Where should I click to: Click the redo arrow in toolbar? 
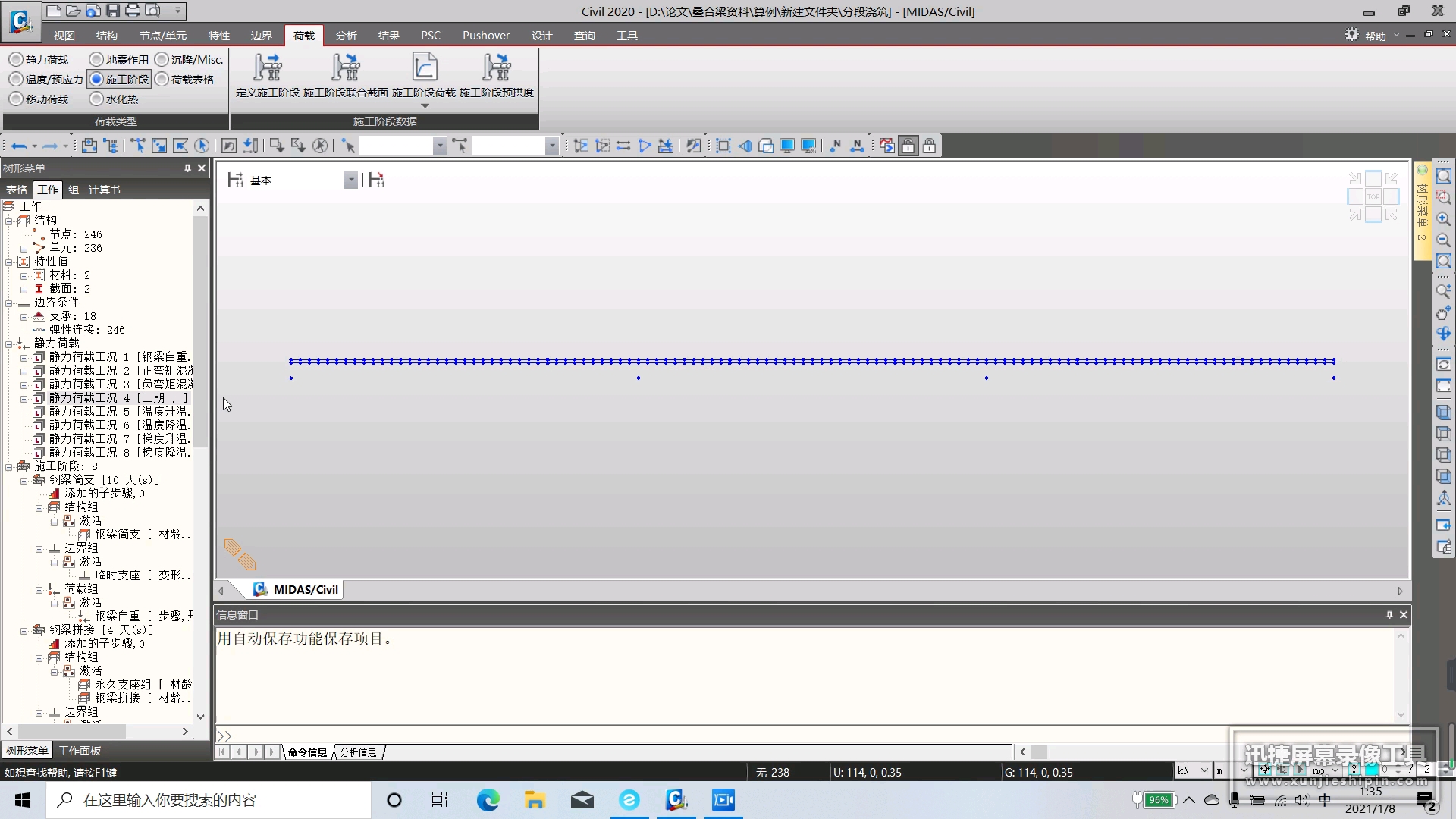click(x=50, y=146)
